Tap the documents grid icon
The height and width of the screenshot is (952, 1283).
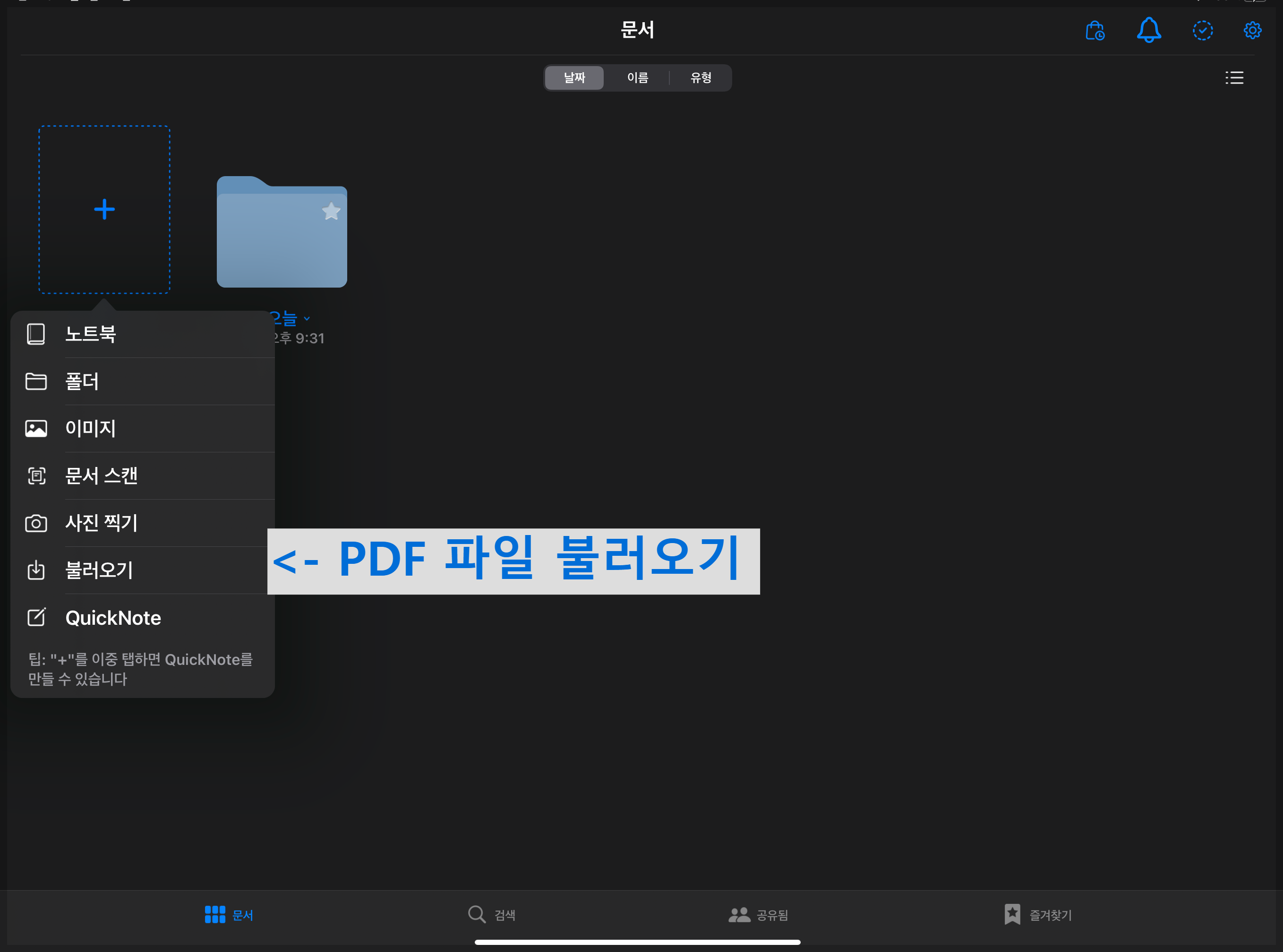click(215, 914)
